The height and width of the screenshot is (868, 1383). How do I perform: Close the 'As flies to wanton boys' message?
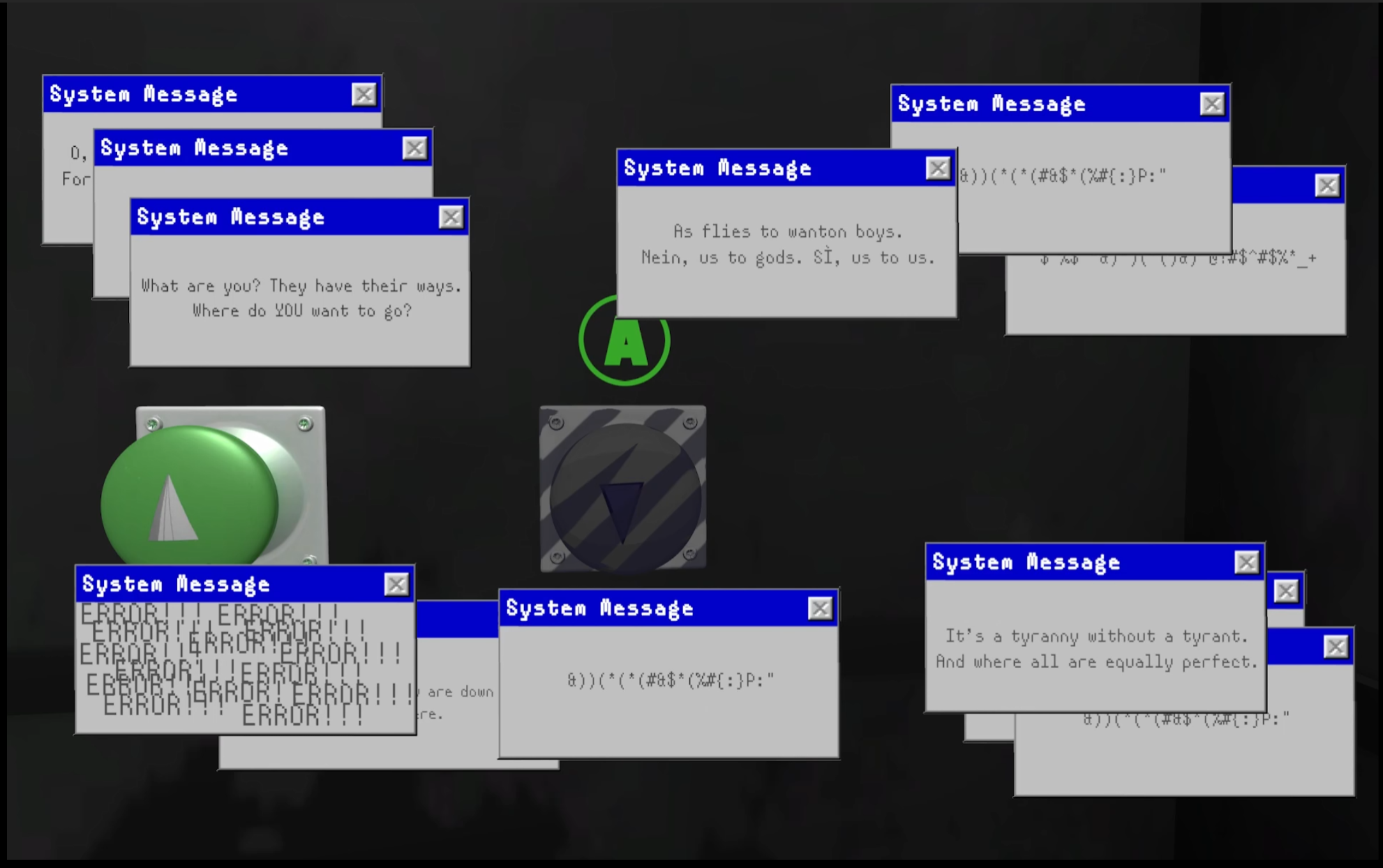click(x=938, y=168)
